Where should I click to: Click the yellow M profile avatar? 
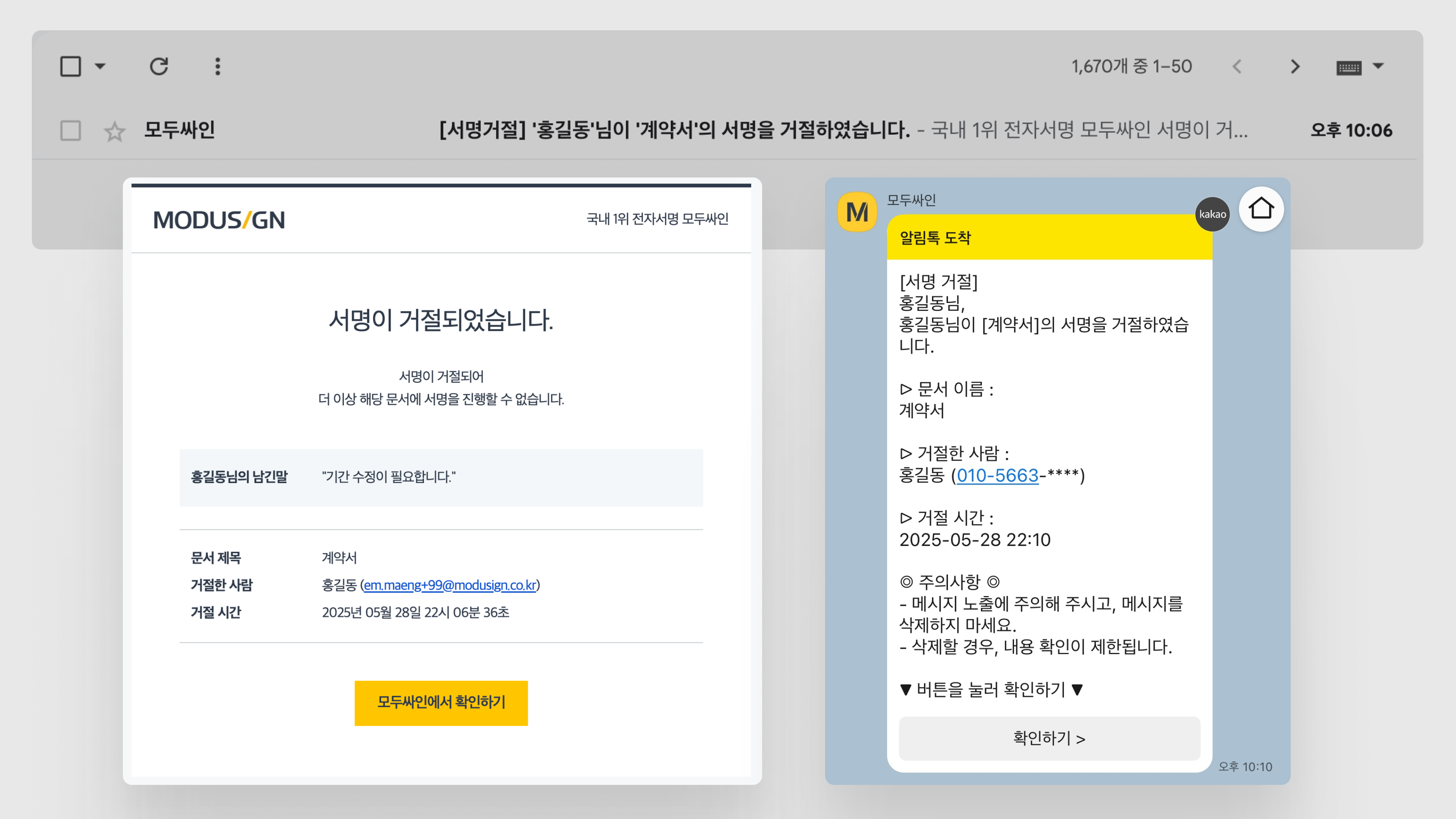[x=857, y=212]
